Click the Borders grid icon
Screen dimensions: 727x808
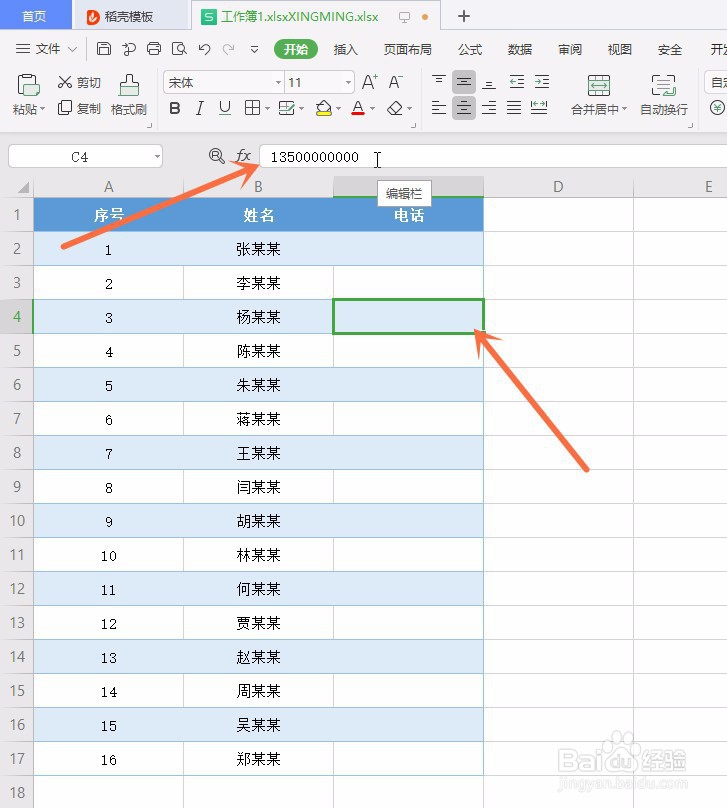point(252,108)
